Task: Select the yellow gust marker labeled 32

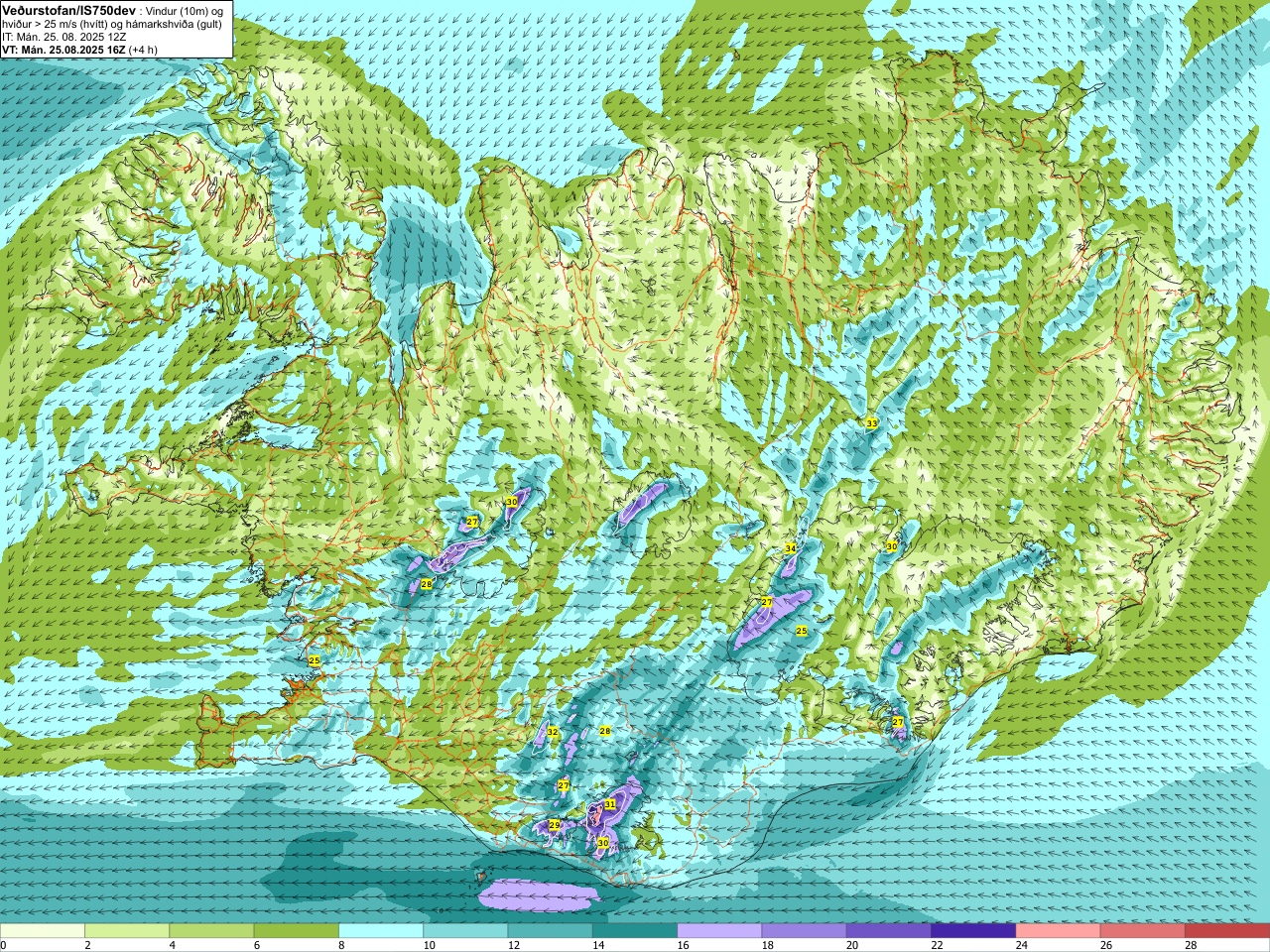Action: click(x=553, y=732)
